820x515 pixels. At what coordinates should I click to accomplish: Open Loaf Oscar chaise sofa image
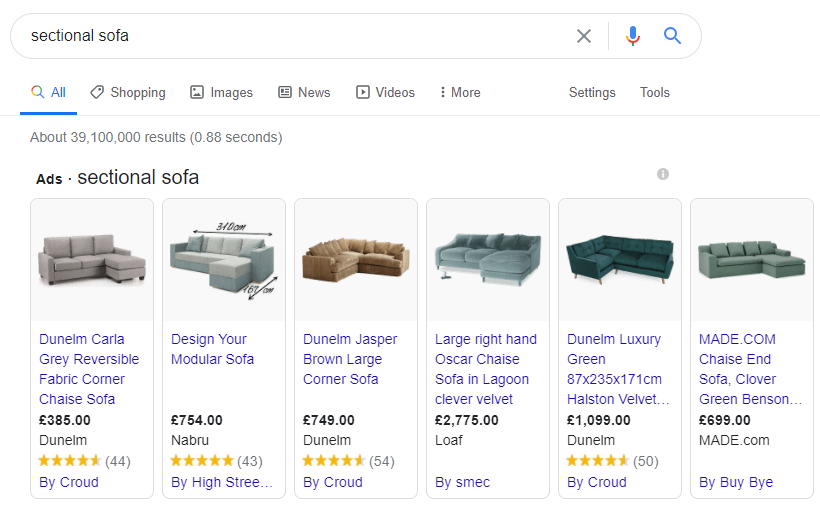(488, 260)
